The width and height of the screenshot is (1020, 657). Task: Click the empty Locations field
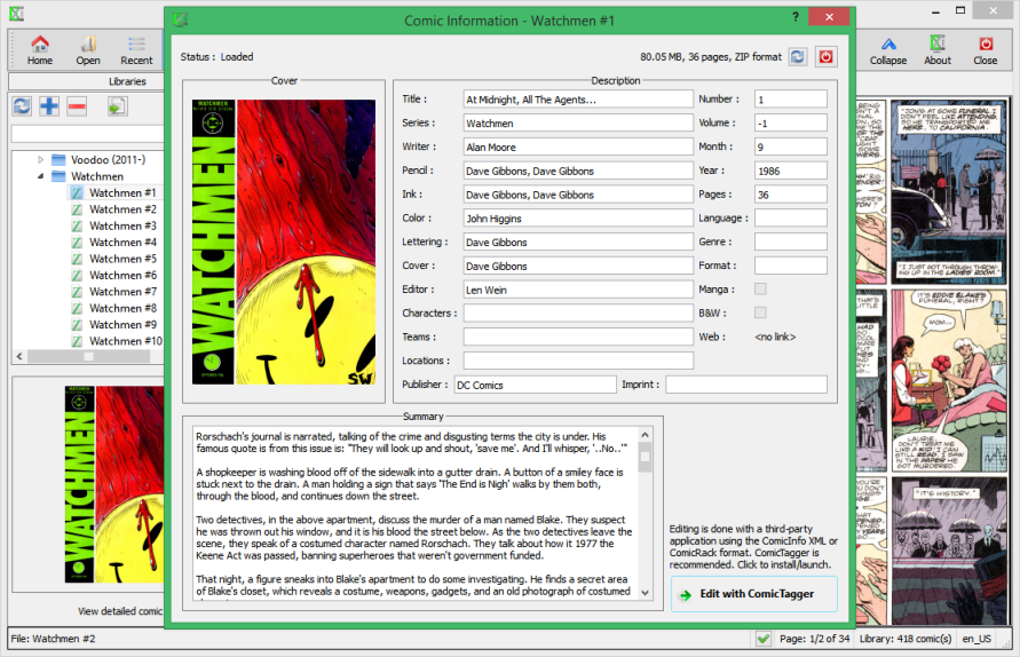pyautogui.click(x=578, y=360)
